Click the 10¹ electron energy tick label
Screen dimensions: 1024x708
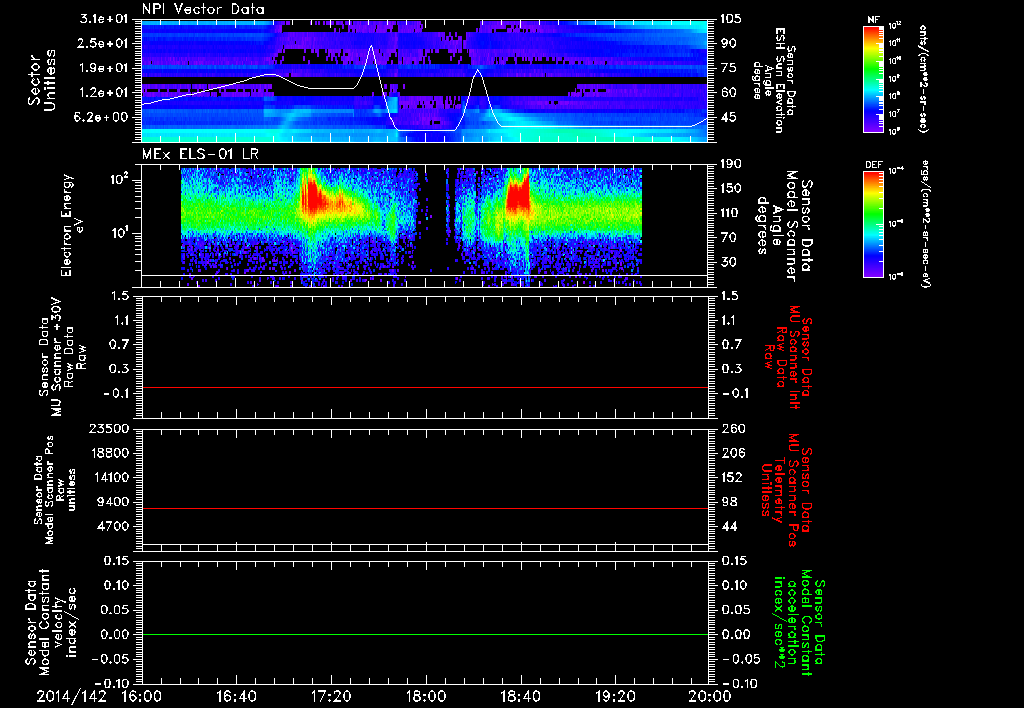click(119, 233)
